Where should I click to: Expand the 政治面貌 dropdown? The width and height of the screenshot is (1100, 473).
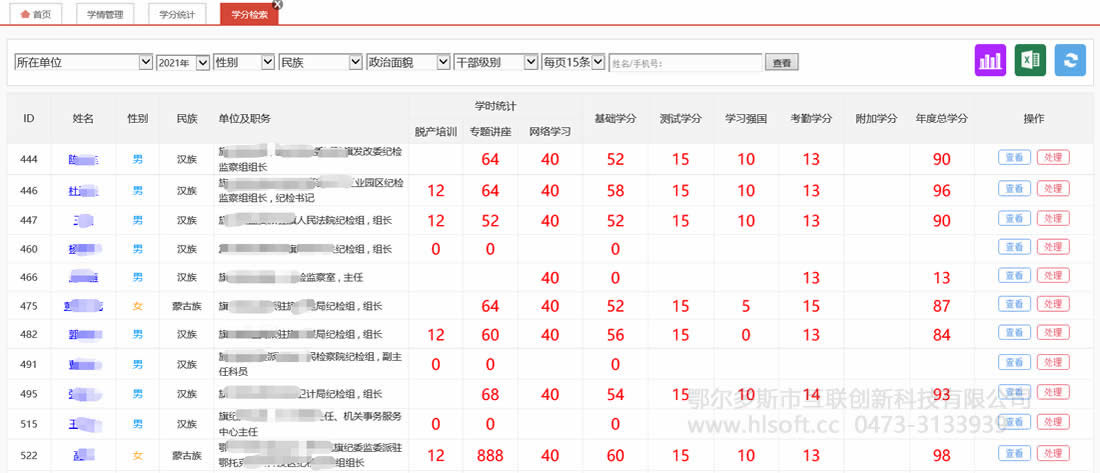click(x=408, y=62)
